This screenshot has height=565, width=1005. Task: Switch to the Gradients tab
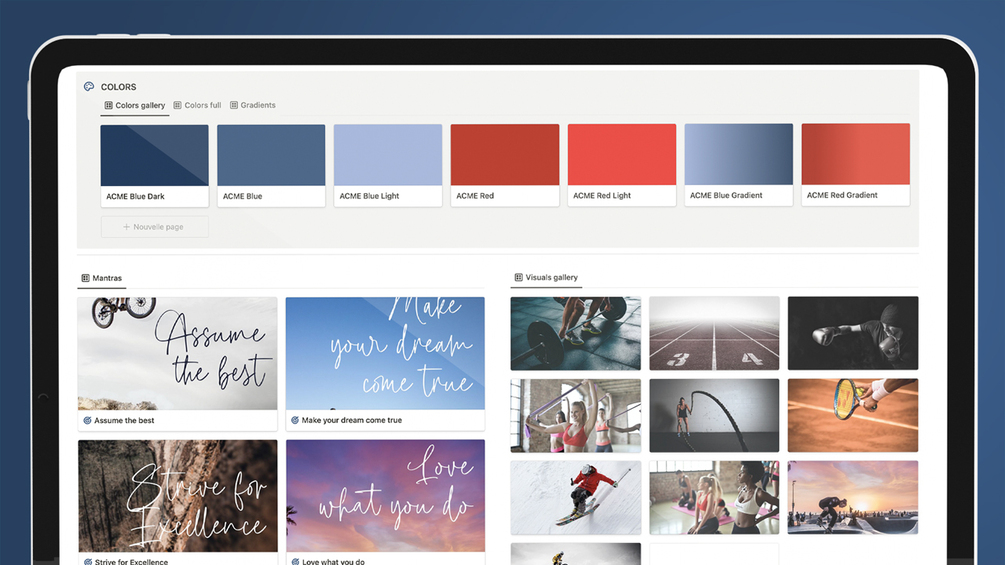pos(253,105)
